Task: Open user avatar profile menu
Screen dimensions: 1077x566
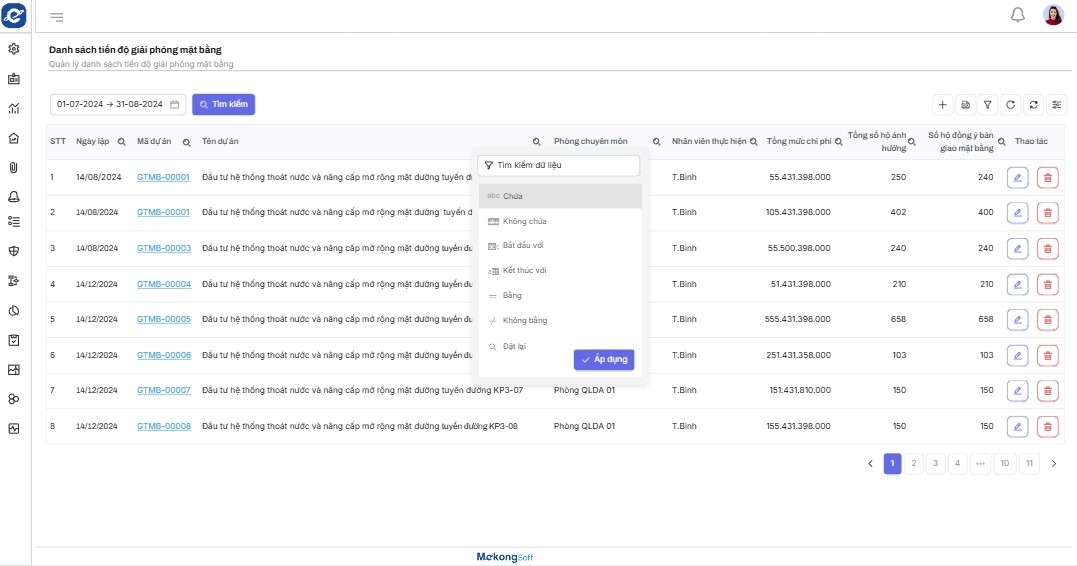Action: pos(1053,15)
